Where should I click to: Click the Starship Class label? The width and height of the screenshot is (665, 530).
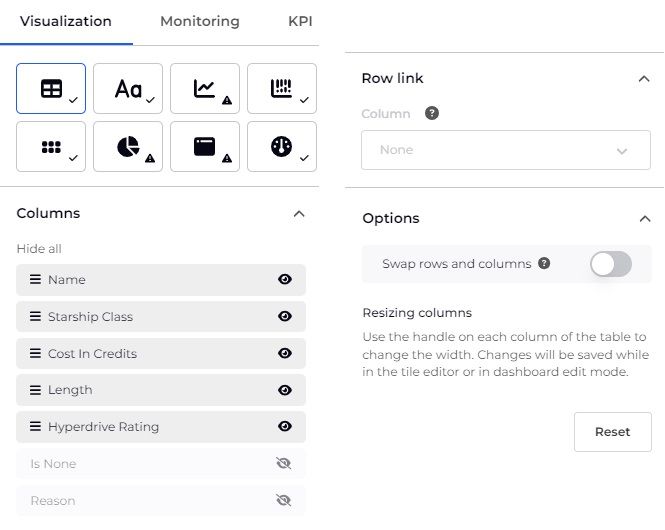[90, 317]
